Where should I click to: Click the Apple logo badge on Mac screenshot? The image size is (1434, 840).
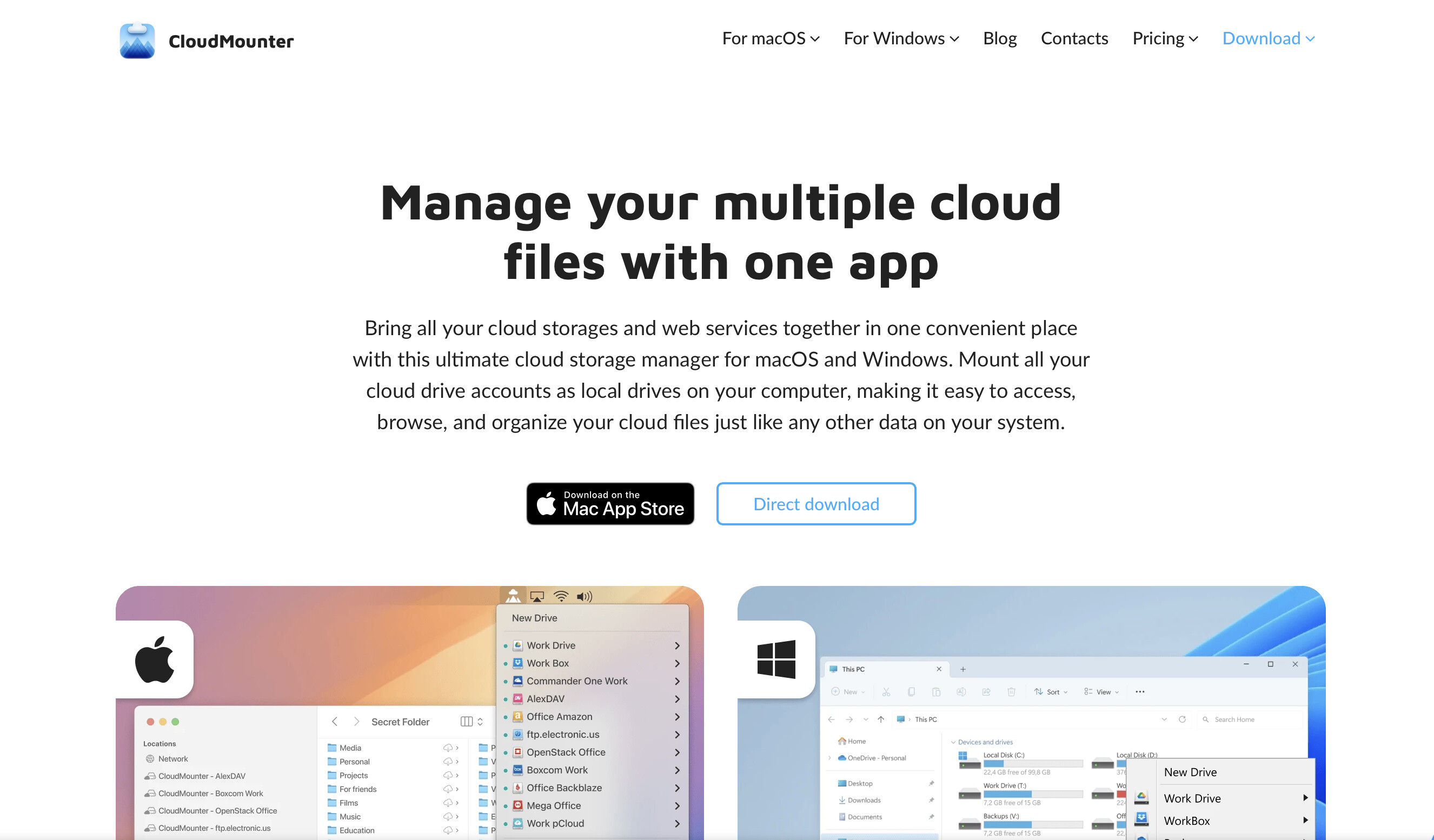(154, 659)
